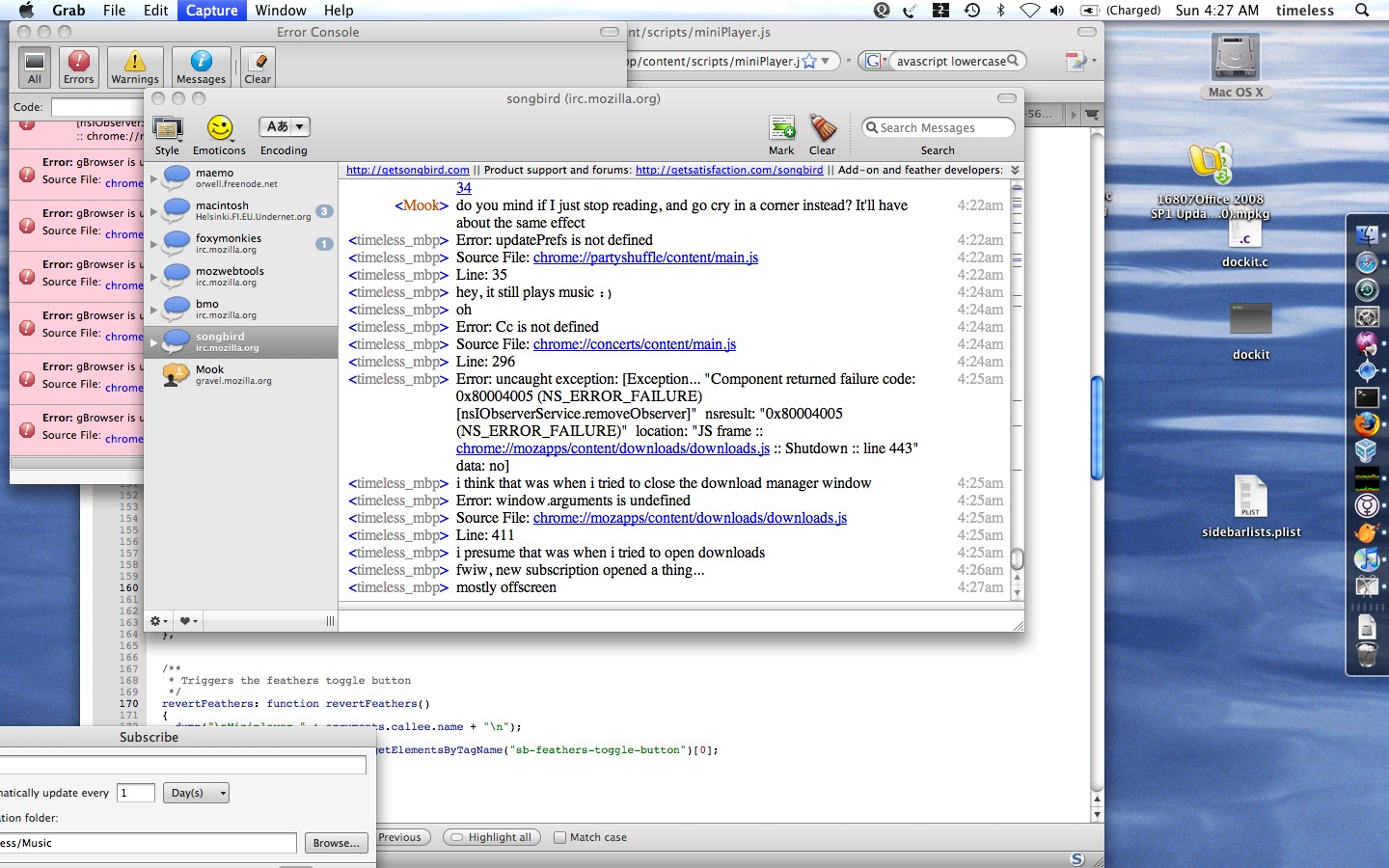Expand the topic bar chevron
This screenshot has width=1389, height=868.
[x=1015, y=170]
